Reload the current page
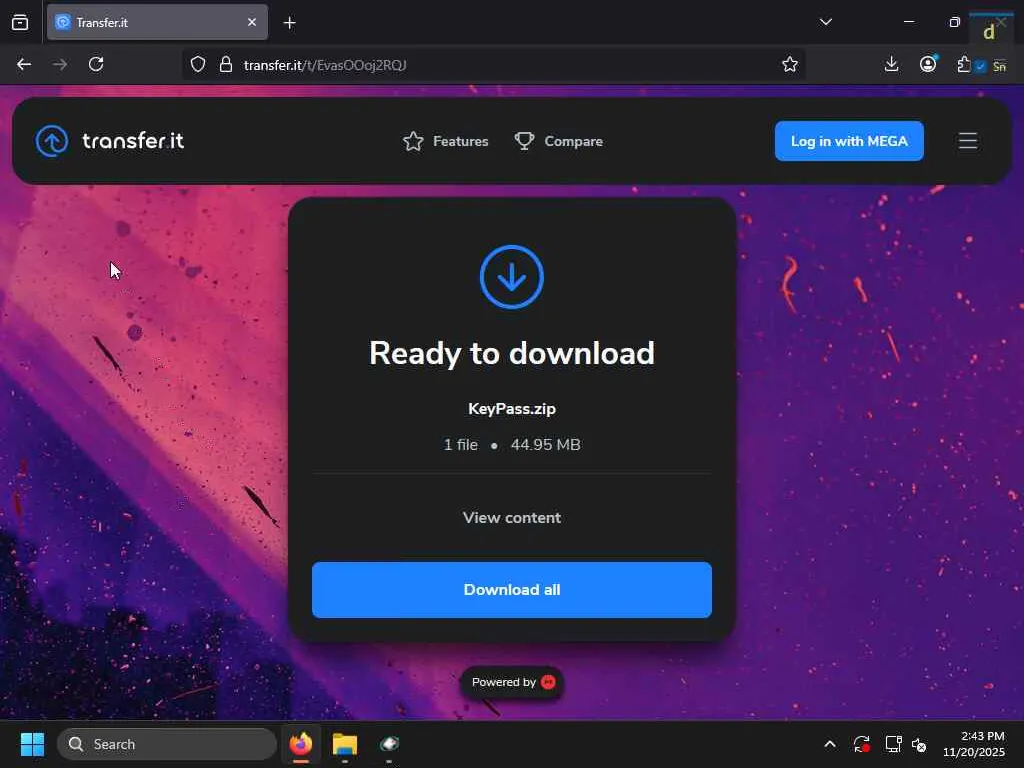1024x768 pixels. click(x=96, y=64)
